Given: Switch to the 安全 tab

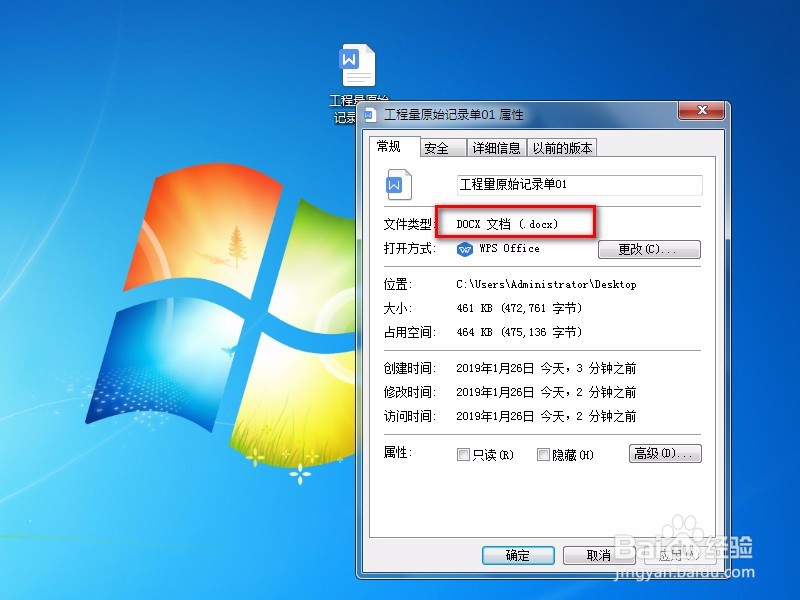Looking at the screenshot, I should [443, 148].
